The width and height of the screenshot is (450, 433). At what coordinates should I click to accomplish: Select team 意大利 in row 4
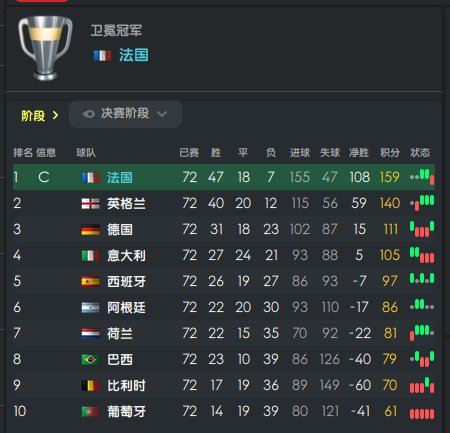tap(126, 255)
